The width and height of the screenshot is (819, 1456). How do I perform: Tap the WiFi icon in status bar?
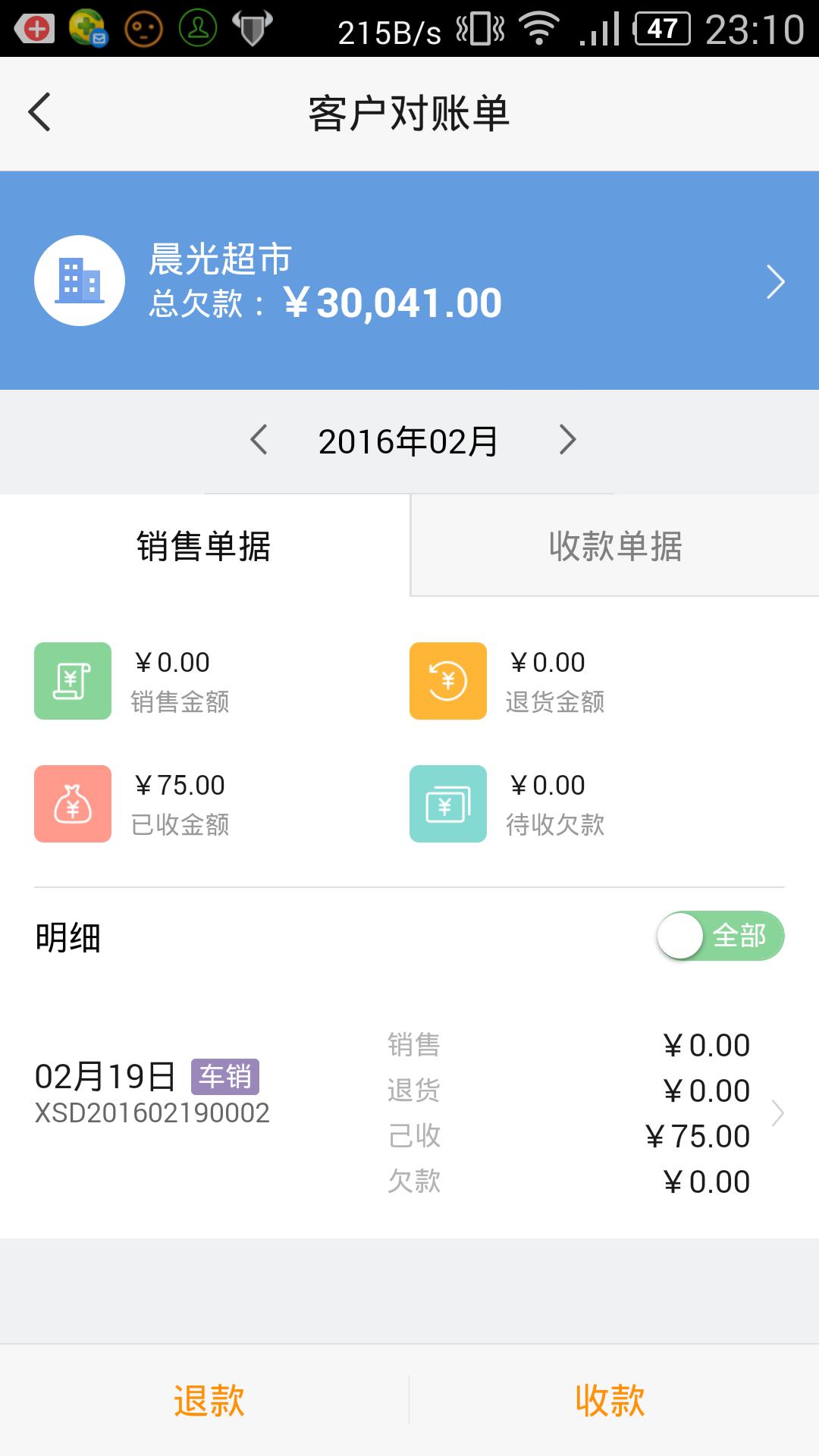tap(539, 29)
